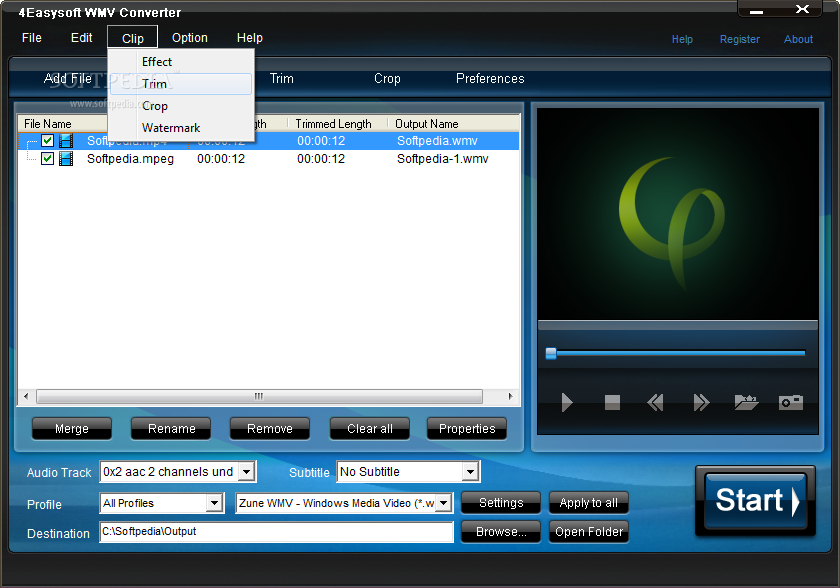
Task: Click the Open Folder button
Action: (x=589, y=532)
